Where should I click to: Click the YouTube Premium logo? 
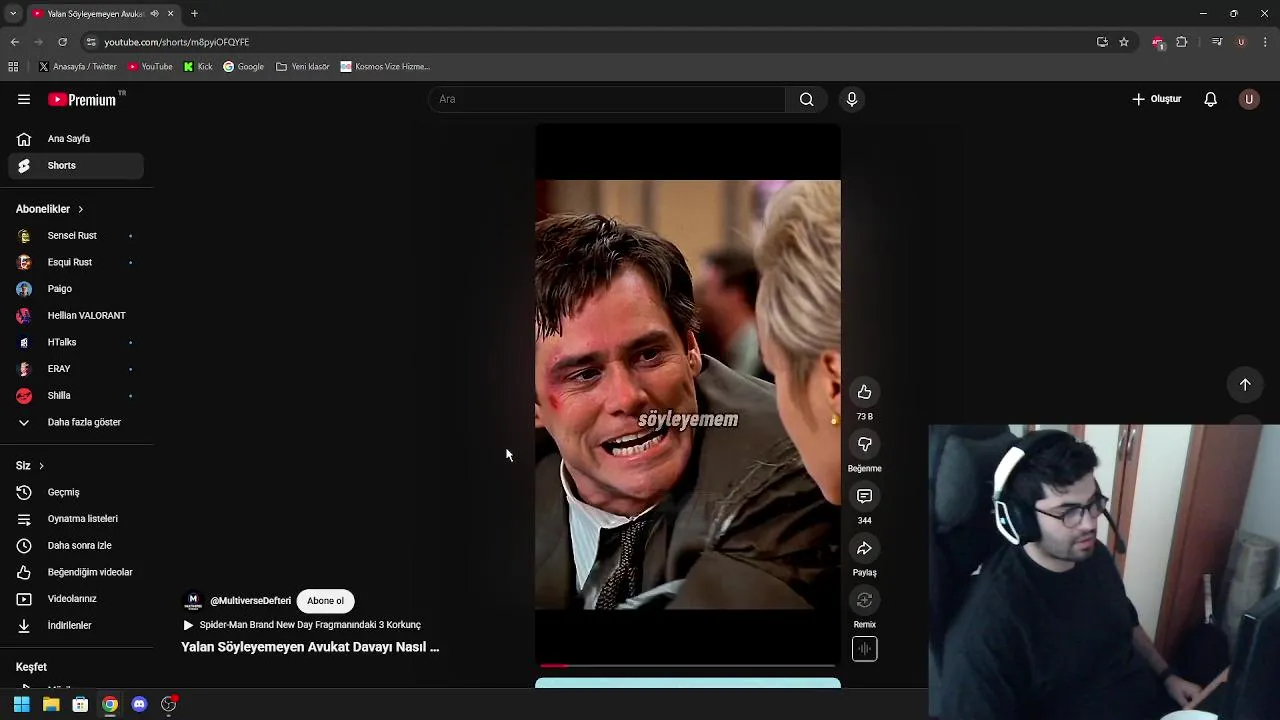84,99
